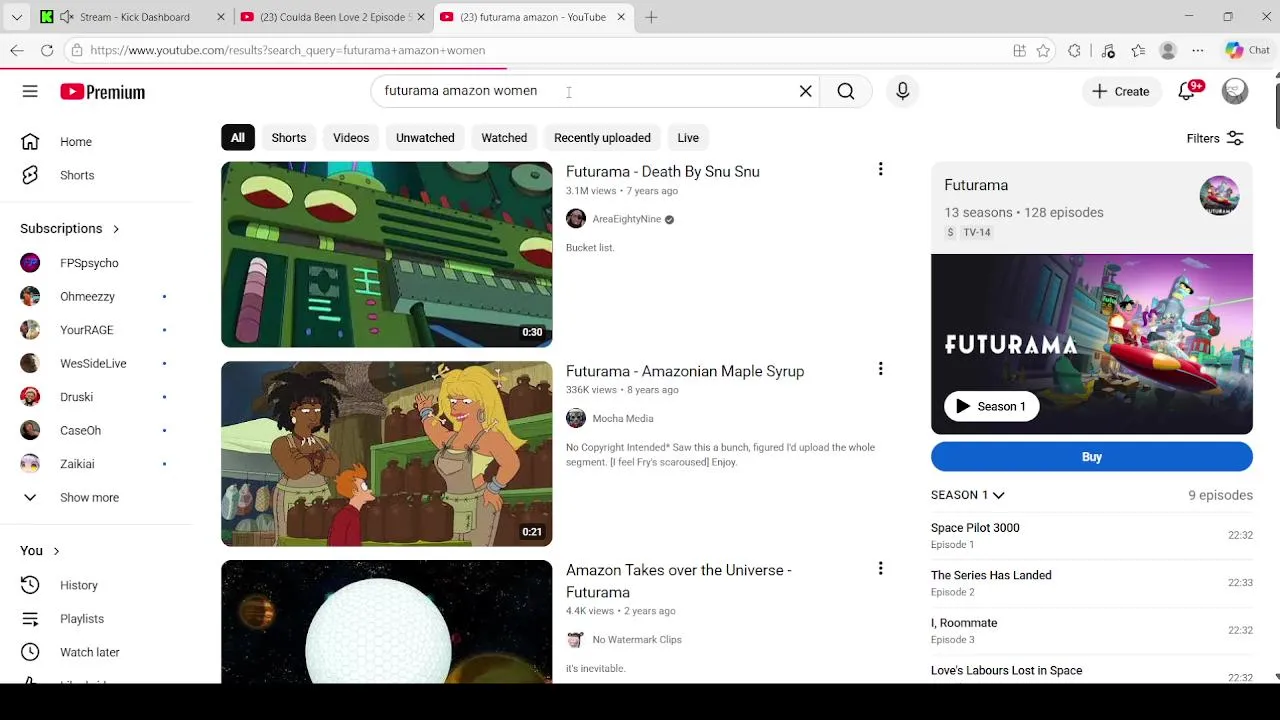Reload the page
This screenshot has height=720, width=1280.
[x=47, y=50]
